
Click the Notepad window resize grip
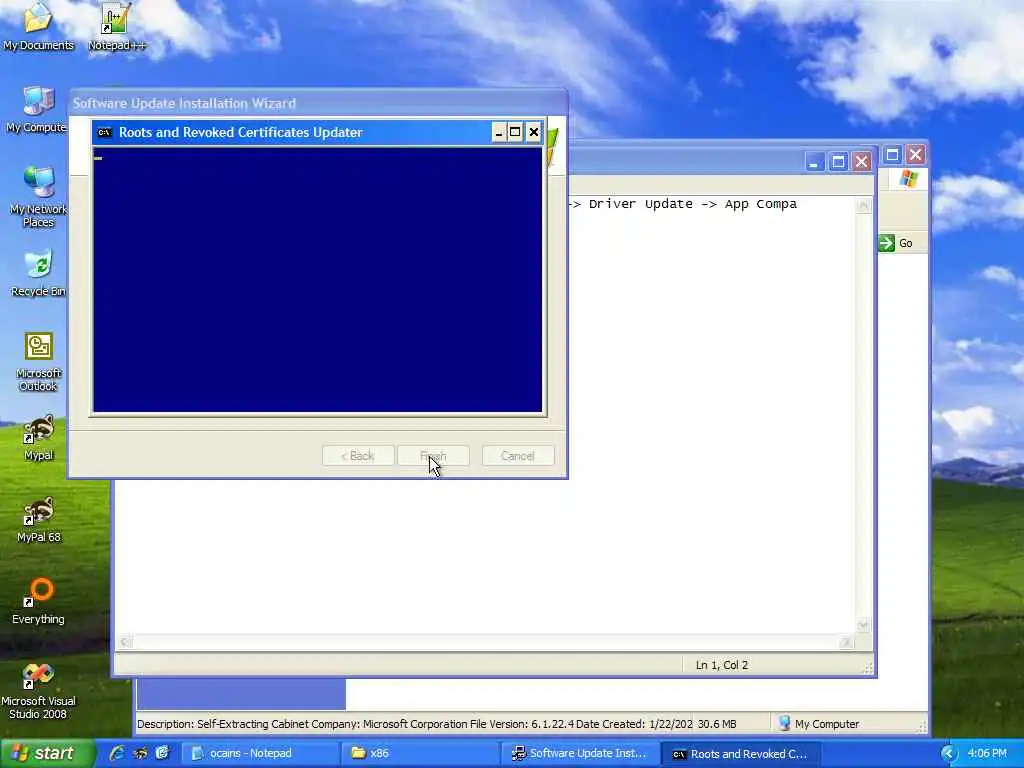(868, 668)
